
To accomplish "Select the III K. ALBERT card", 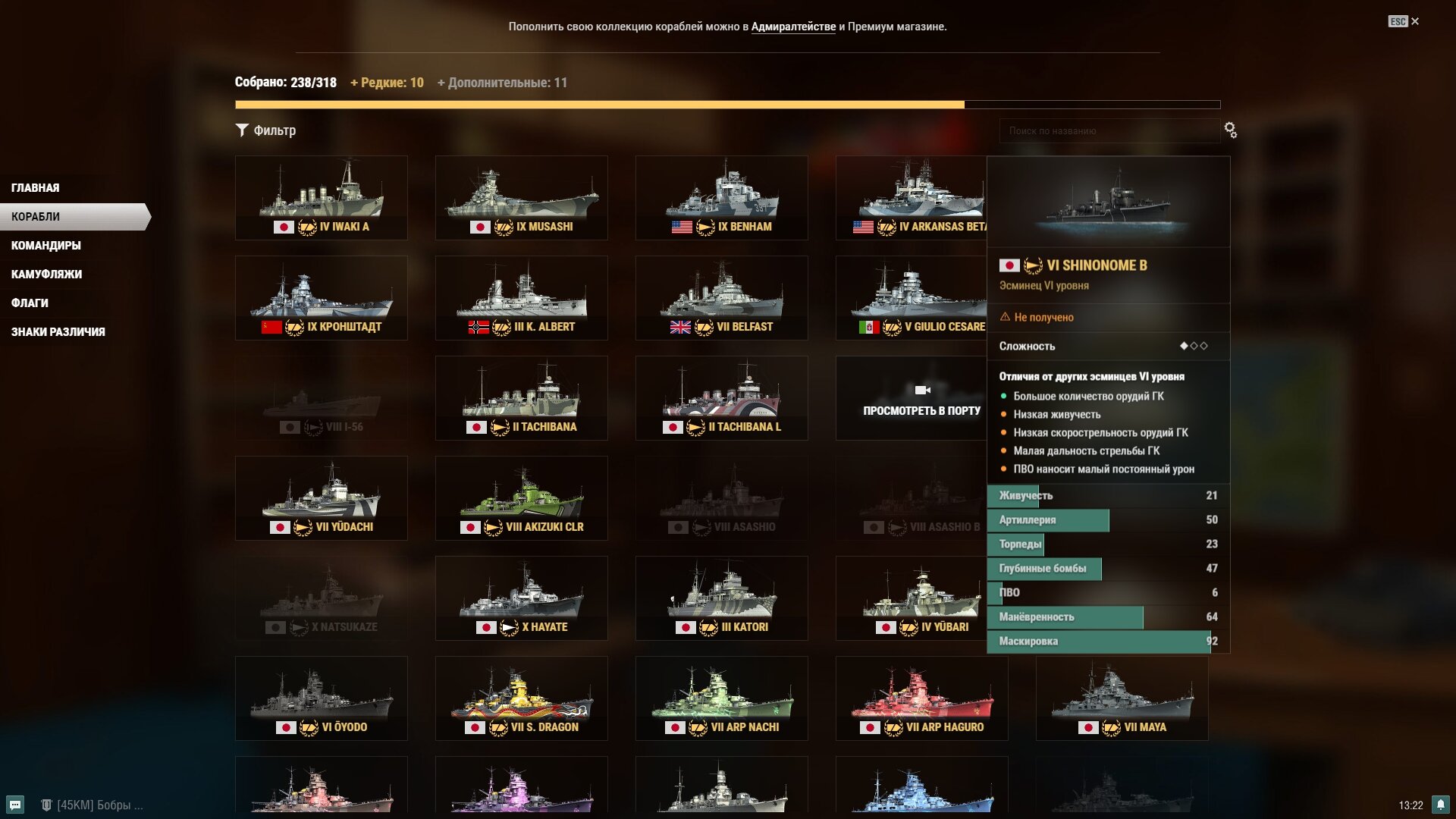I will (522, 298).
